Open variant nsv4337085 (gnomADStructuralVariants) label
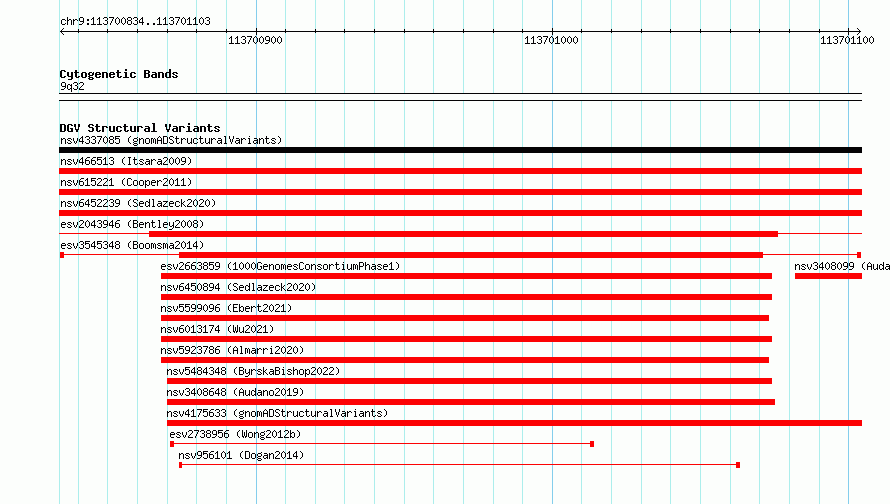 (x=171, y=140)
